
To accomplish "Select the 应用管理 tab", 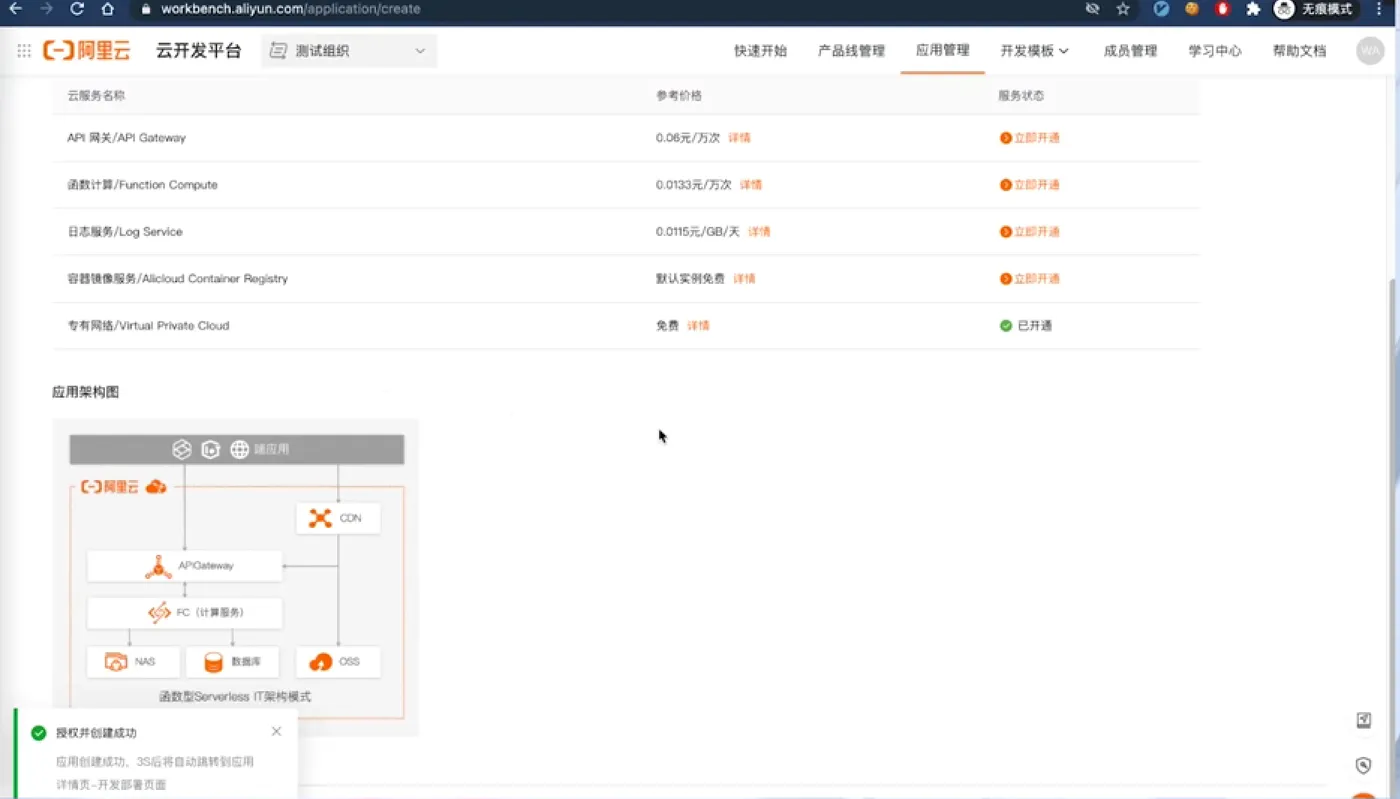I will coord(943,50).
